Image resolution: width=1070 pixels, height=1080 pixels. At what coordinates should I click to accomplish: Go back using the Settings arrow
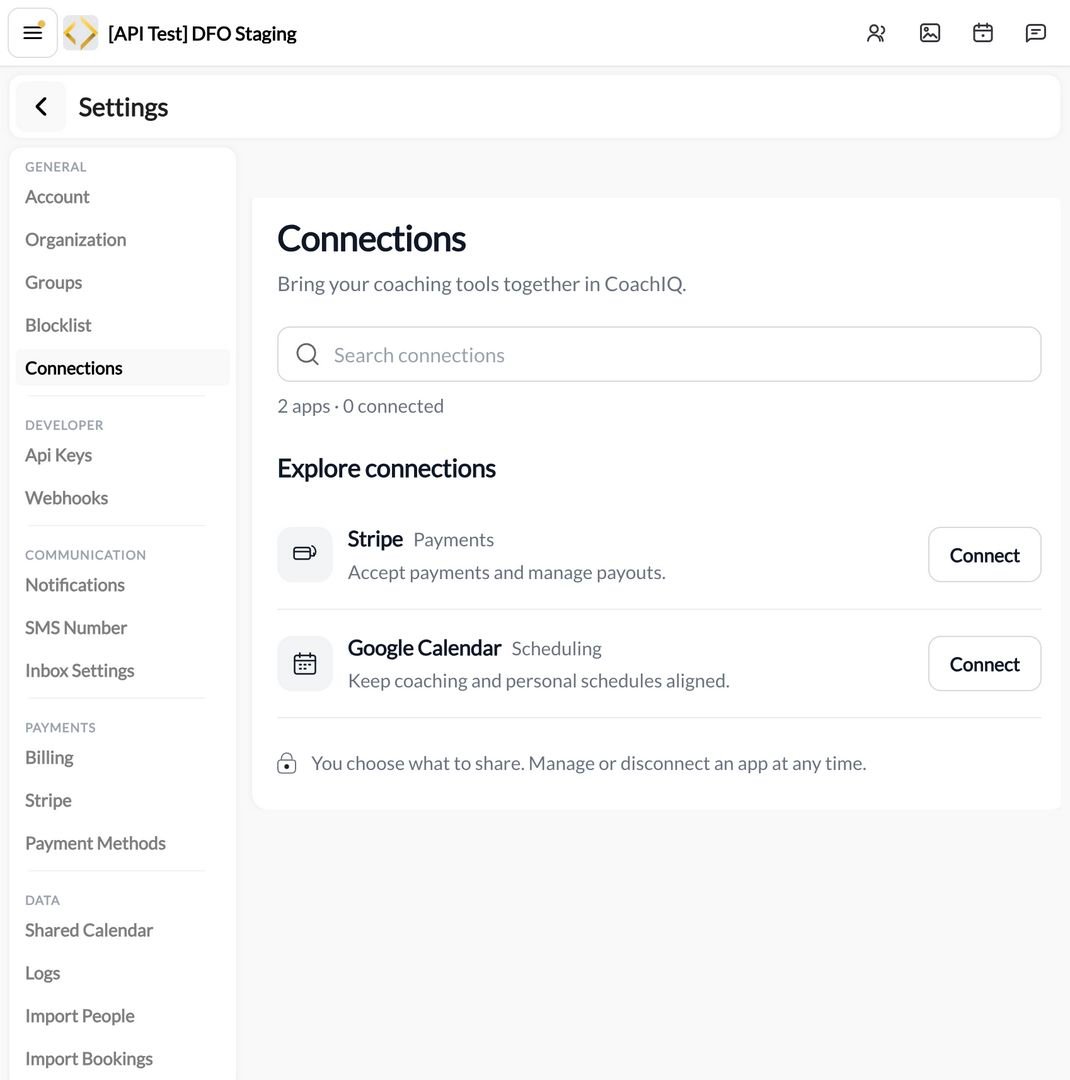(41, 107)
